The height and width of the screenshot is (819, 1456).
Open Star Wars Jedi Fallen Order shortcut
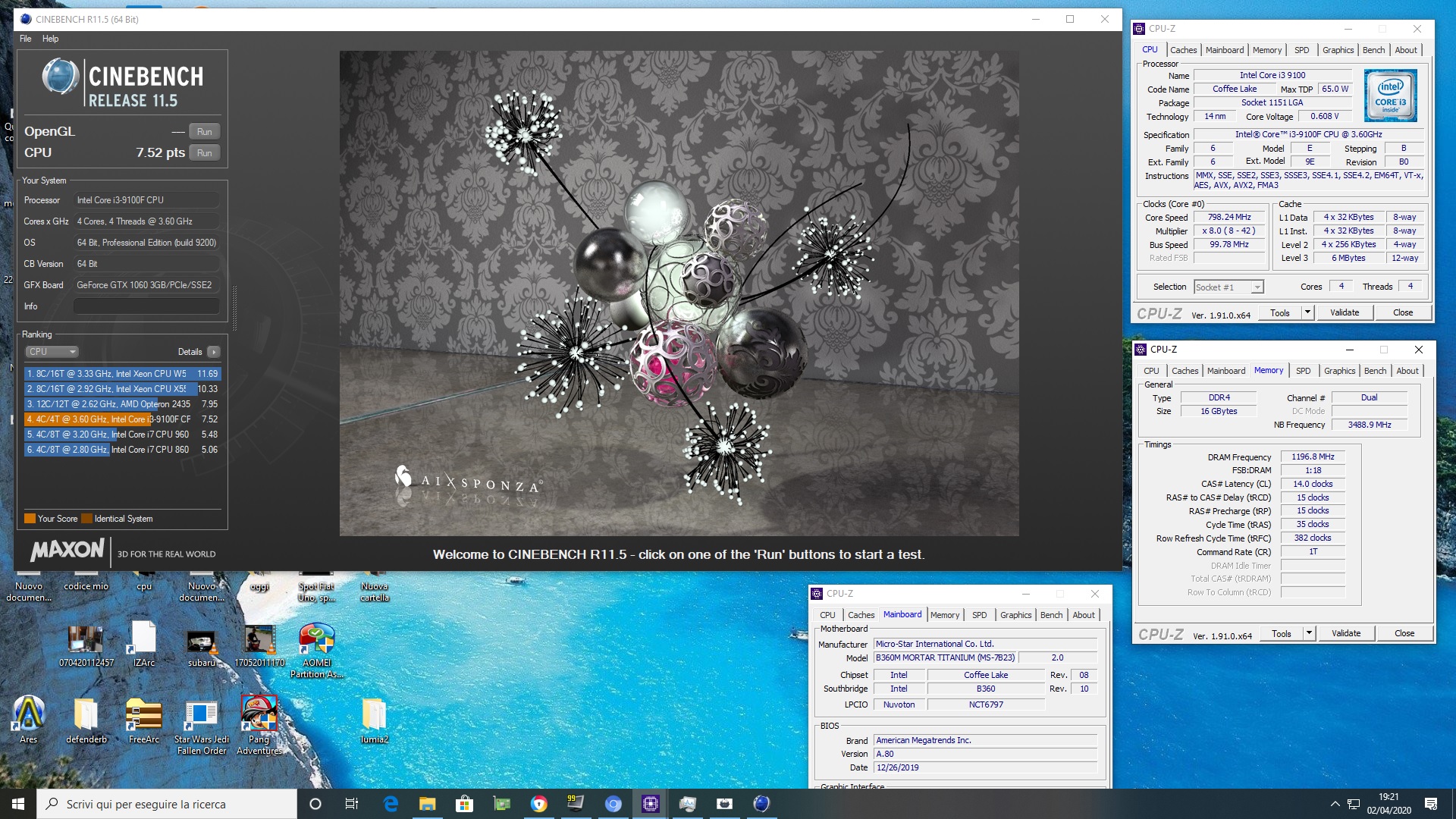[x=201, y=726]
